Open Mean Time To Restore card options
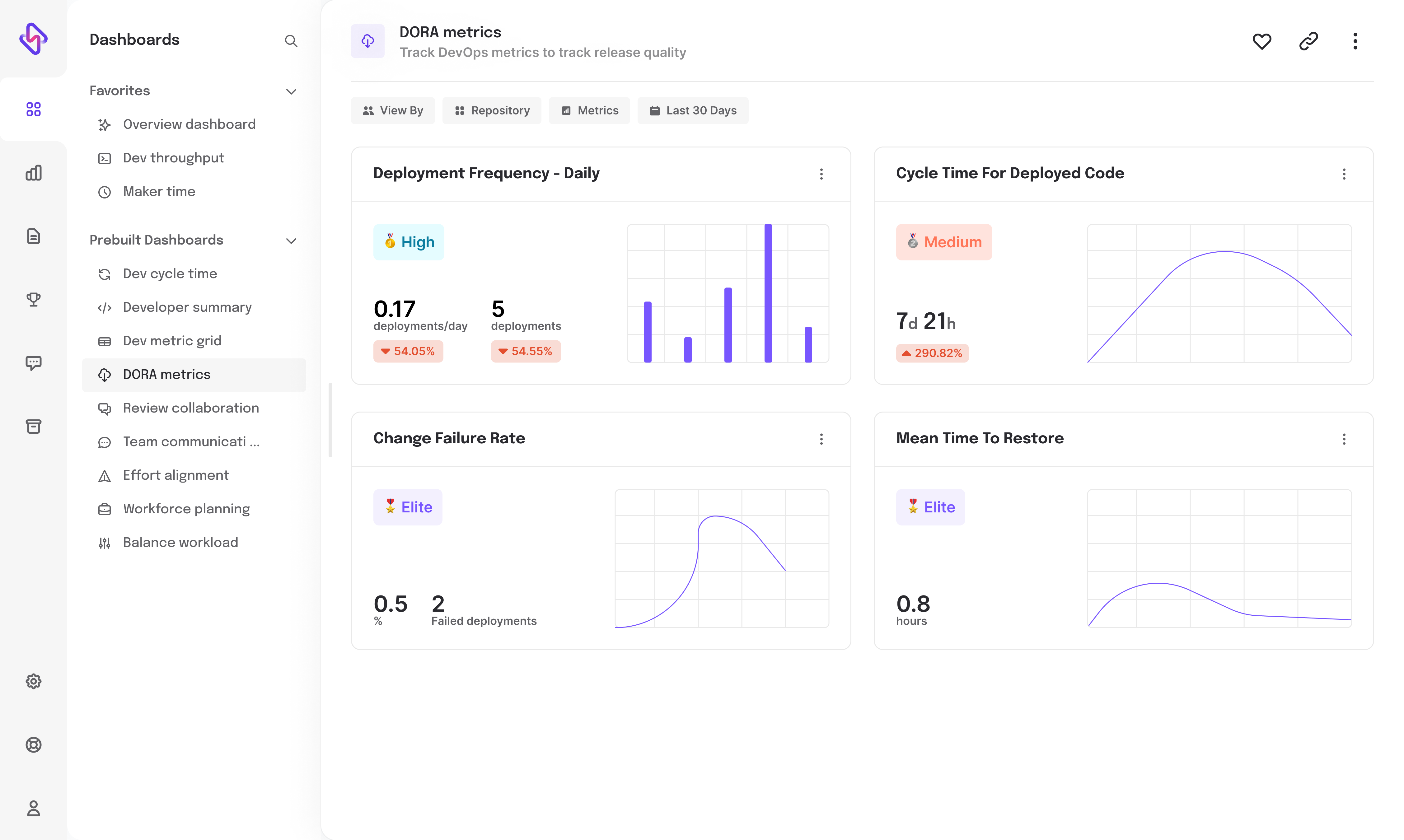Image resolution: width=1404 pixels, height=840 pixels. [x=1344, y=439]
